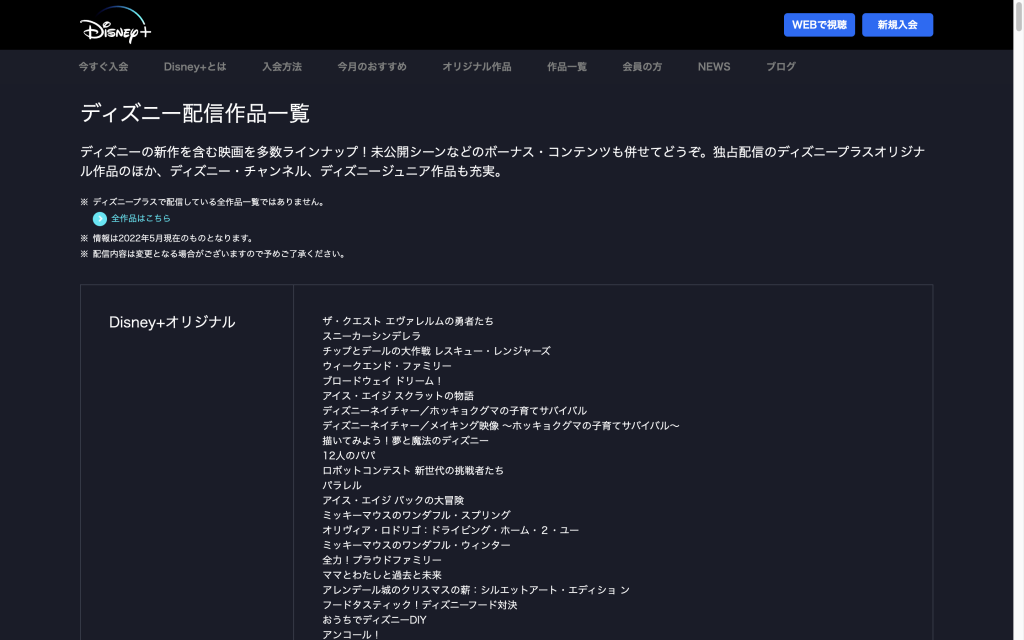Select アイス・エイジ スクラットの物語 title
1024x640 pixels.
click(x=398, y=396)
